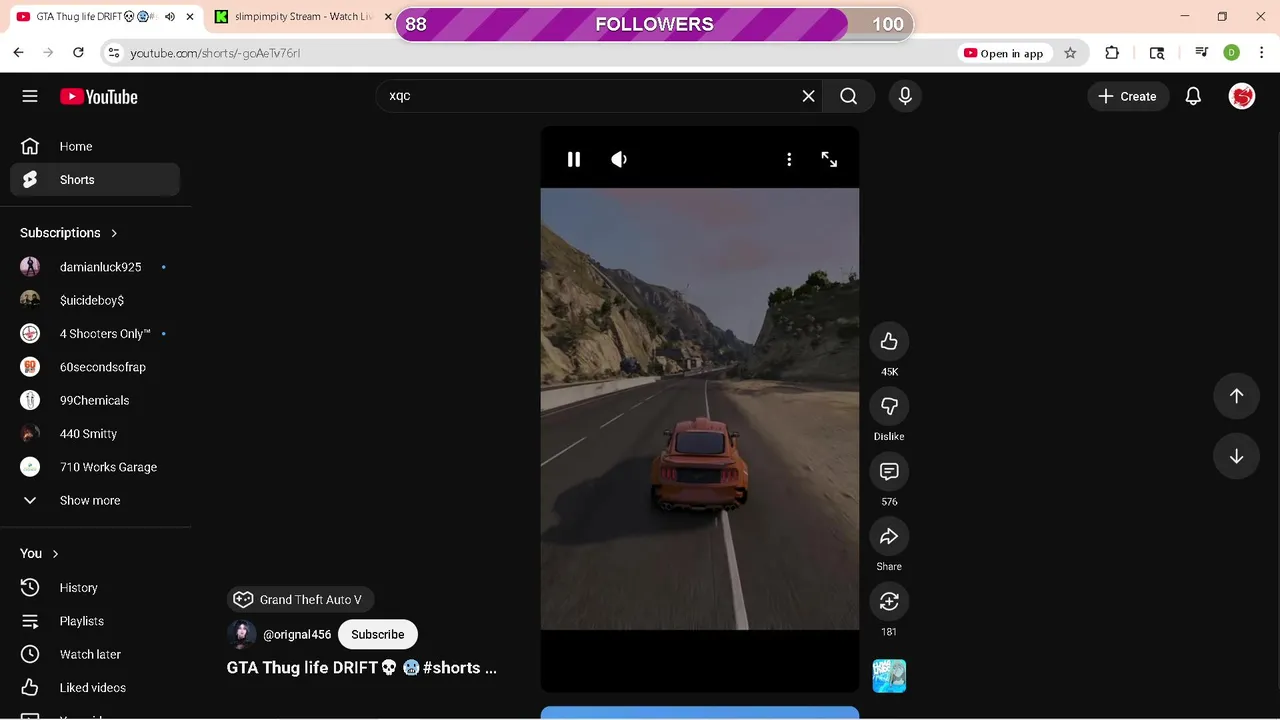This screenshot has height=720, width=1280.
Task: Go back with the browser back arrow
Action: click(x=18, y=53)
